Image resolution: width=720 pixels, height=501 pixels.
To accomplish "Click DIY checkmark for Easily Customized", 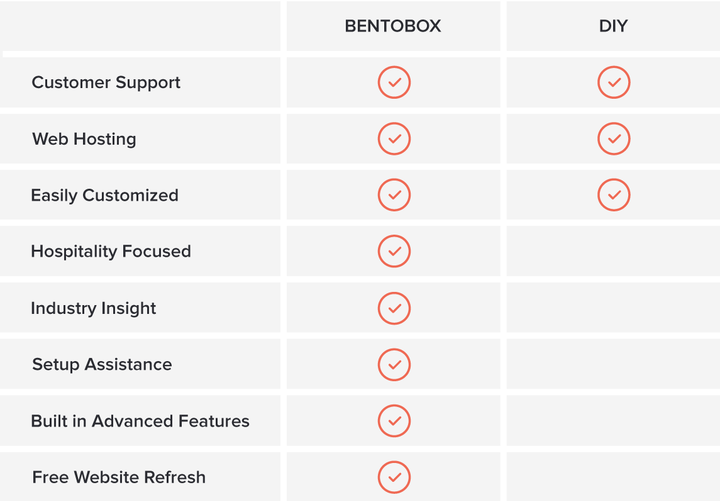I will (x=613, y=195).
